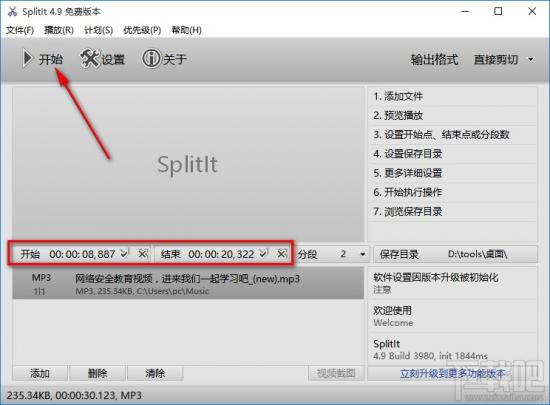Confirm end time with its checkmark icon
550x405 pixels.
pyautogui.click(x=263, y=253)
